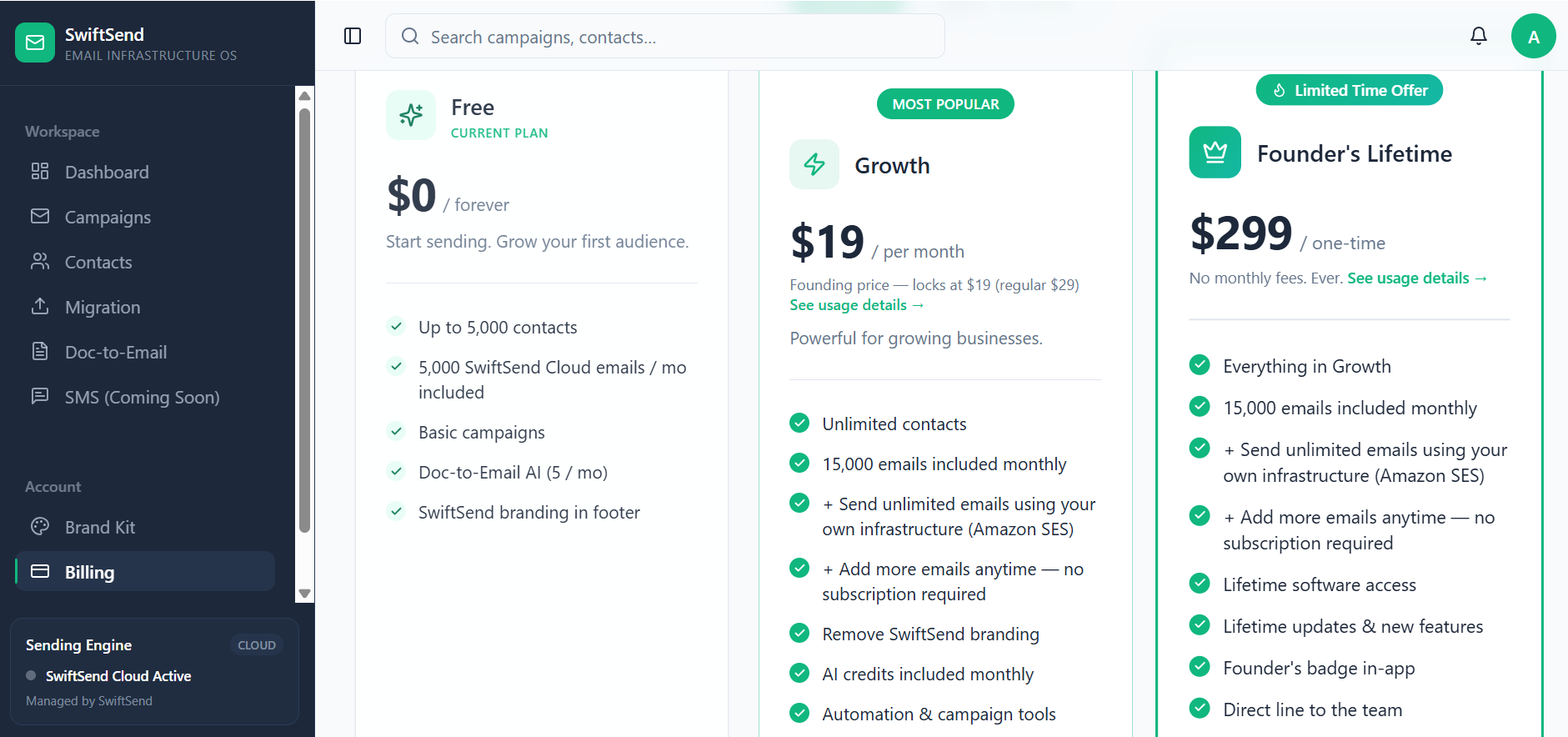Click the Founder's Lifetime crown icon
Viewport: 1568px width, 737px height.
point(1215,152)
